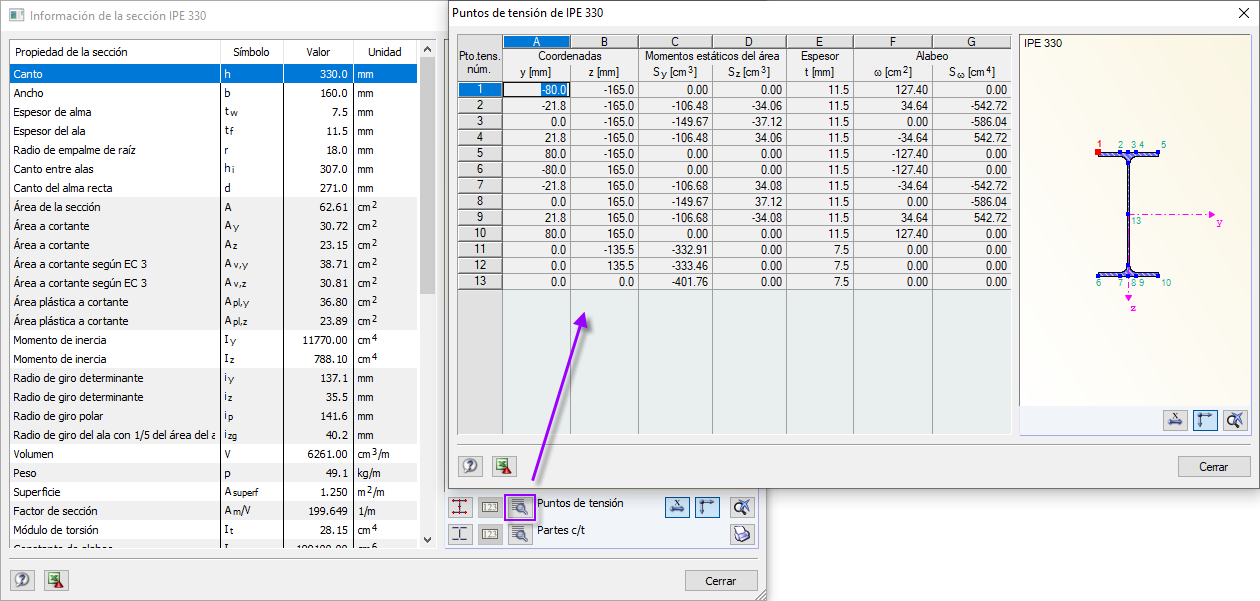Toggle dimensions in section information window
Screen dimensions: 1260x601
pos(677,507)
